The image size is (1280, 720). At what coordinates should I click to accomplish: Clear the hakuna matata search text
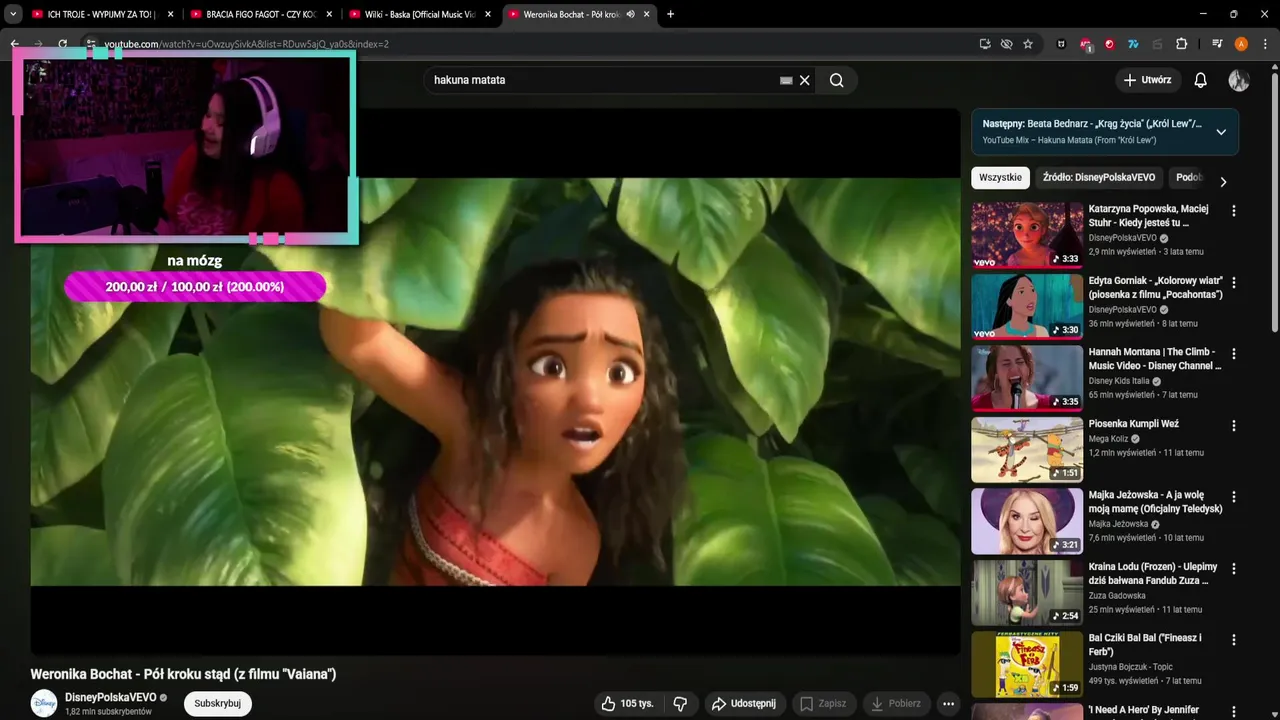804,80
